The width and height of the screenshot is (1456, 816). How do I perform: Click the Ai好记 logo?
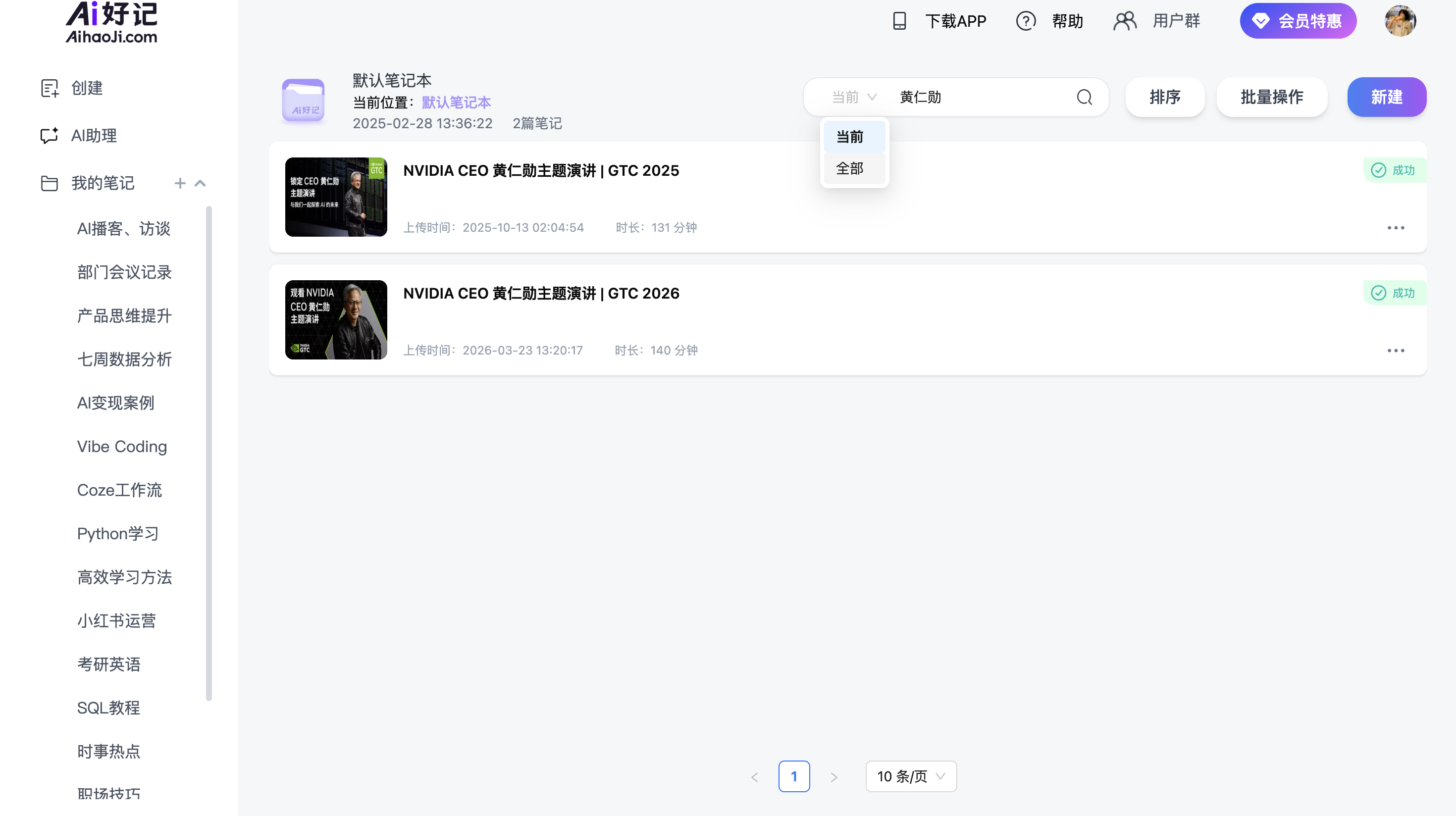(111, 22)
